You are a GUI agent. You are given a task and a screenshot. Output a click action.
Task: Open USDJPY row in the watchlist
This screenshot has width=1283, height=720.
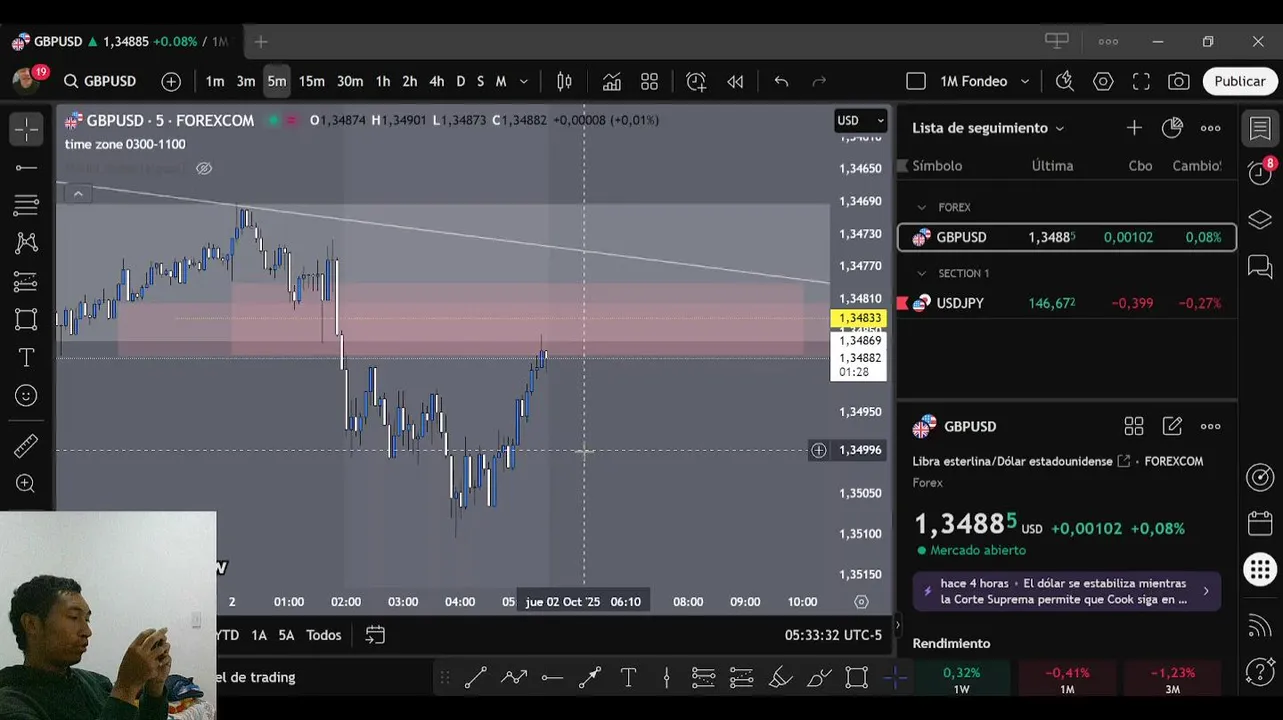pos(1066,303)
